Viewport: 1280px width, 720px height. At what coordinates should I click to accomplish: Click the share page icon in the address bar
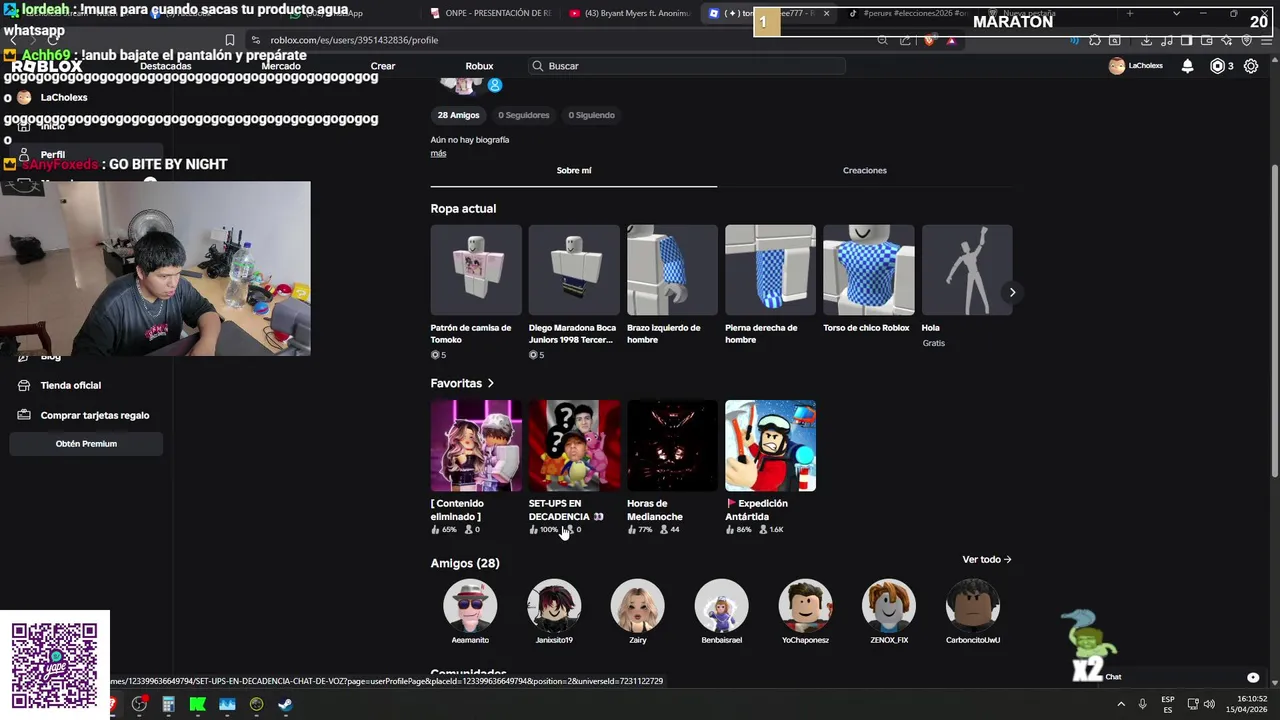pos(905,40)
